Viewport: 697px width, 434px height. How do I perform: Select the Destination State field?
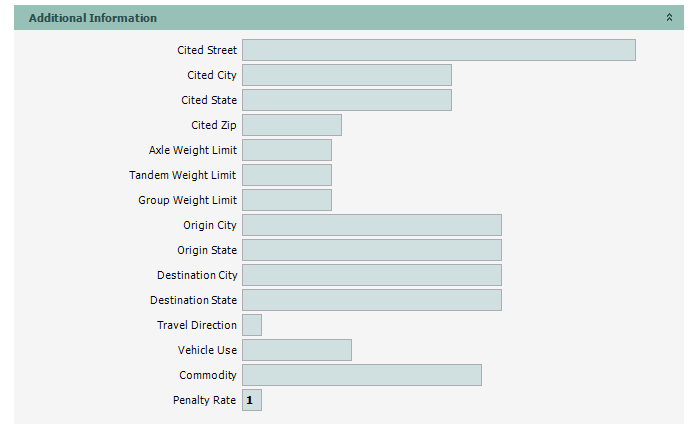tap(371, 300)
